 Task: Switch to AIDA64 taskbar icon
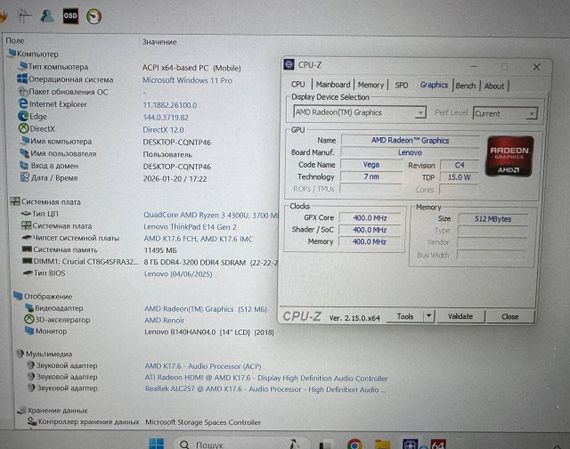click(x=438, y=444)
